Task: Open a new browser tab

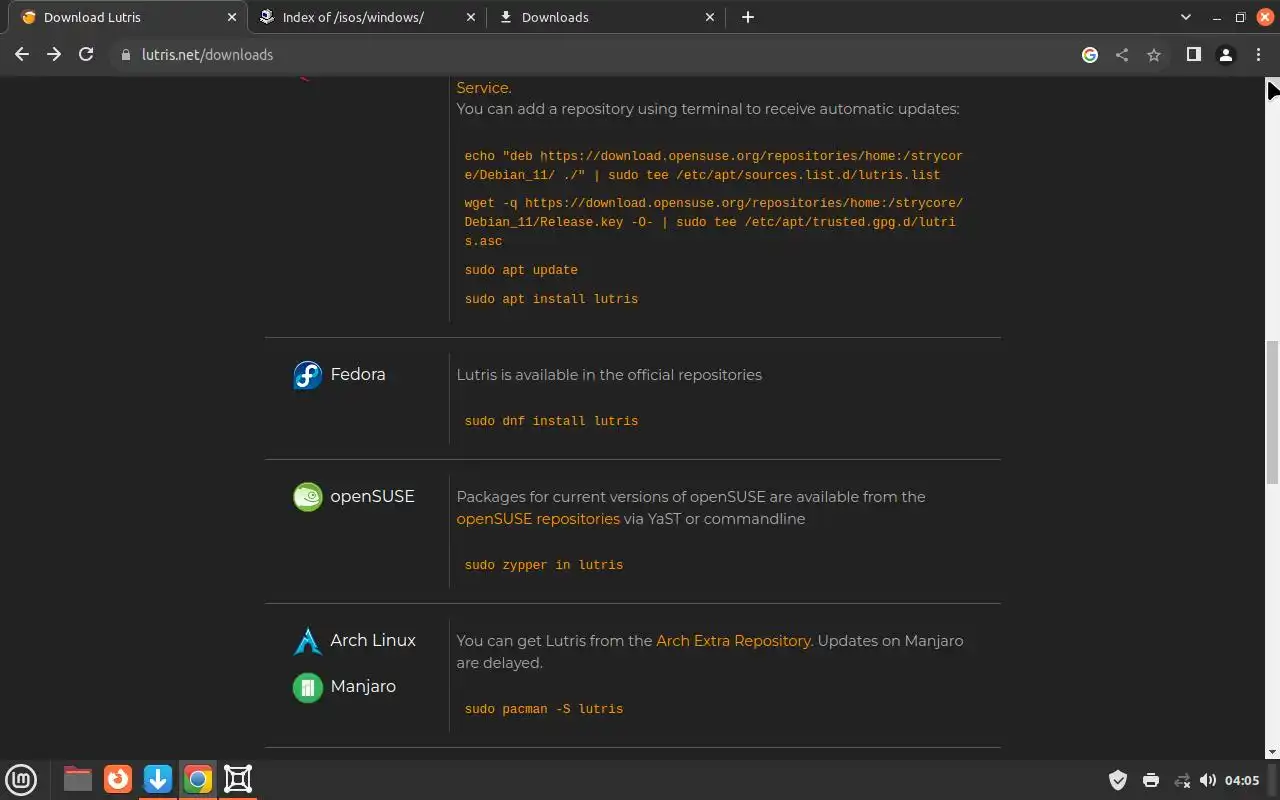Action: [748, 17]
